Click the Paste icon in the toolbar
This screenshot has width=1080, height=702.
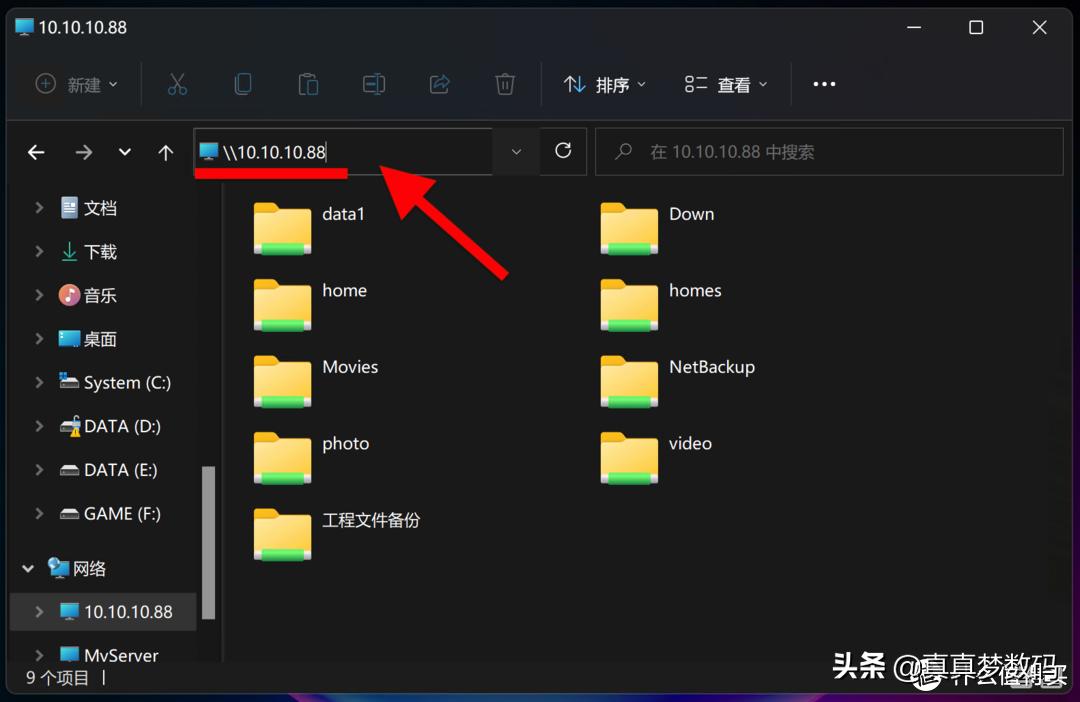tap(308, 84)
